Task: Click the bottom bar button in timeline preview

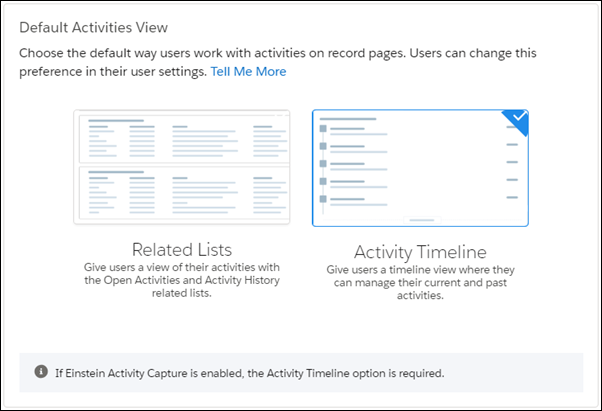Action: tap(422, 220)
